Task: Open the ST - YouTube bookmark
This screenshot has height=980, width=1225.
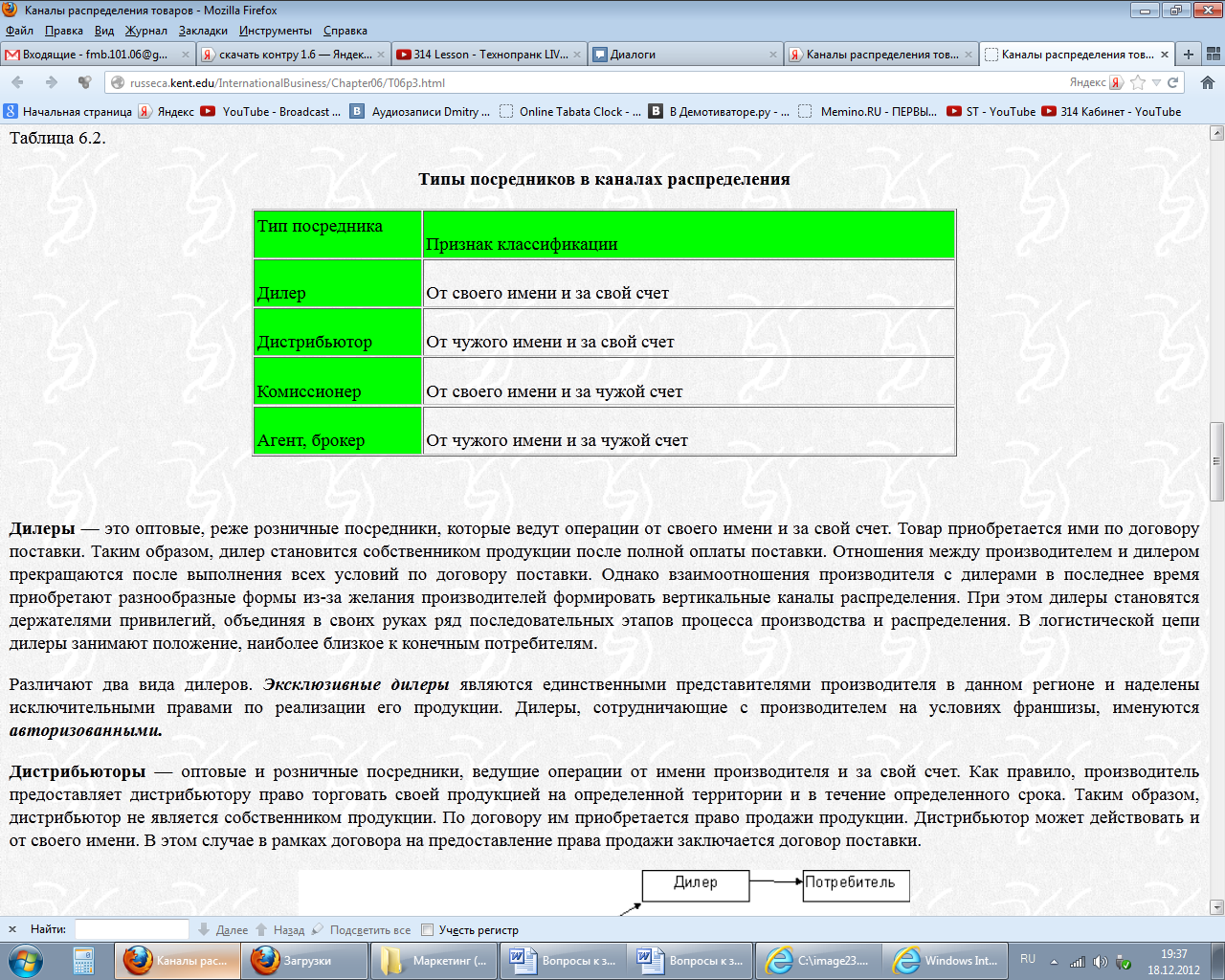Action: 991,111
